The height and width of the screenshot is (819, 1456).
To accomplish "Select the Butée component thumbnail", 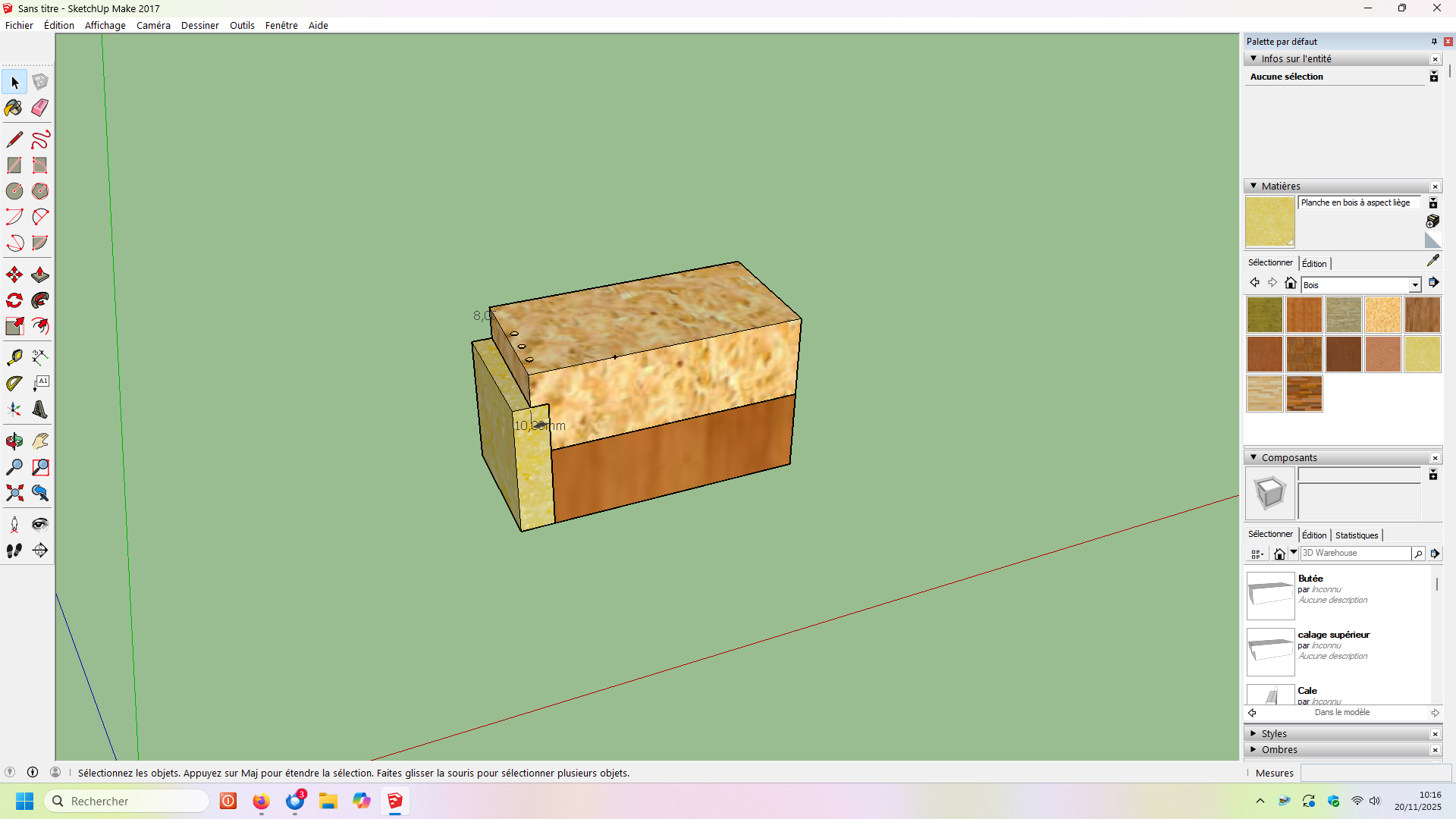I will tap(1270, 595).
